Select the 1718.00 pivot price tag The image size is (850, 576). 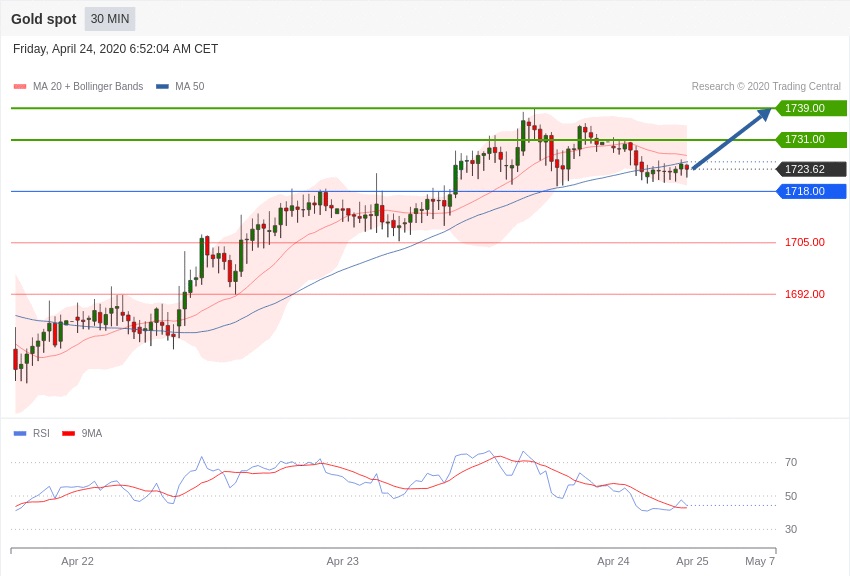pos(812,191)
